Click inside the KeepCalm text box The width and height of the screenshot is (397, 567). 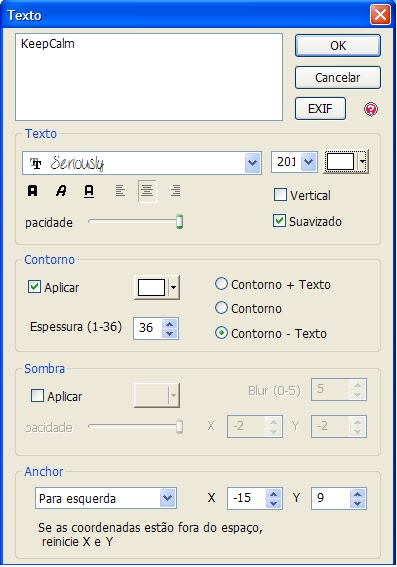pyautogui.click(x=149, y=77)
